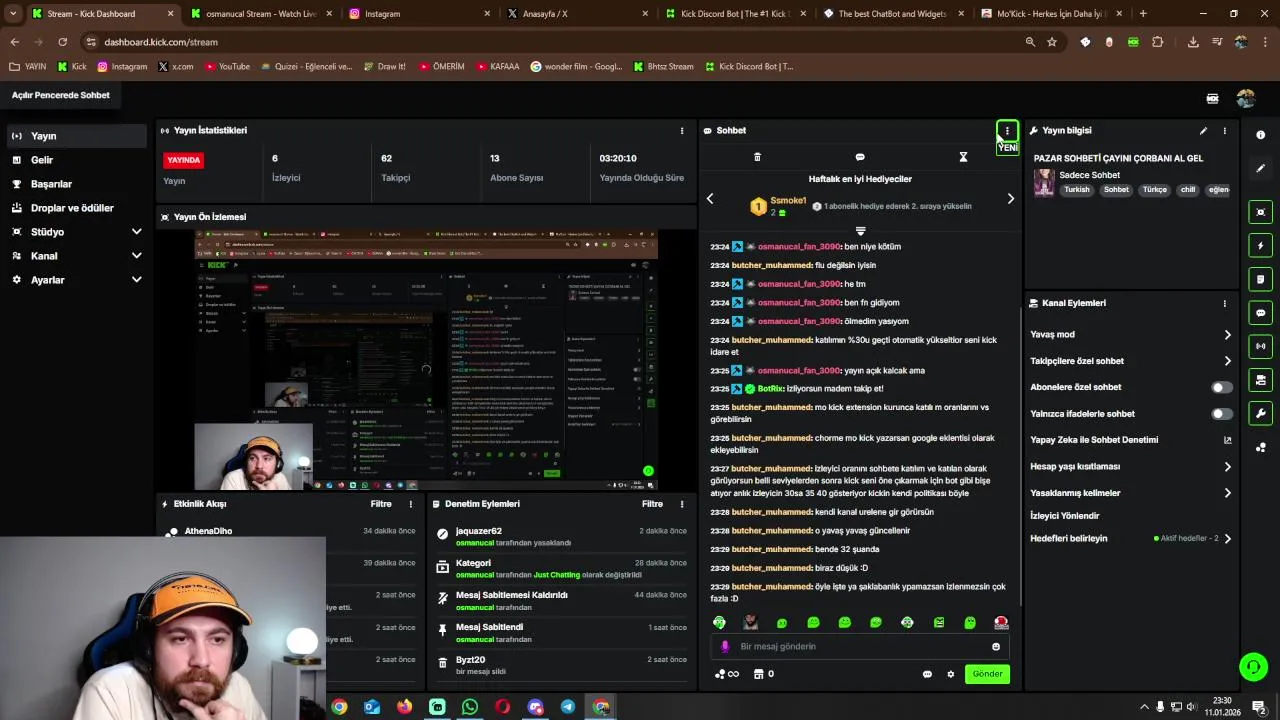Open Yapay Zeka ile Sohbet Denetimi link
This screenshot has width=1280, height=720.
(x=1131, y=440)
